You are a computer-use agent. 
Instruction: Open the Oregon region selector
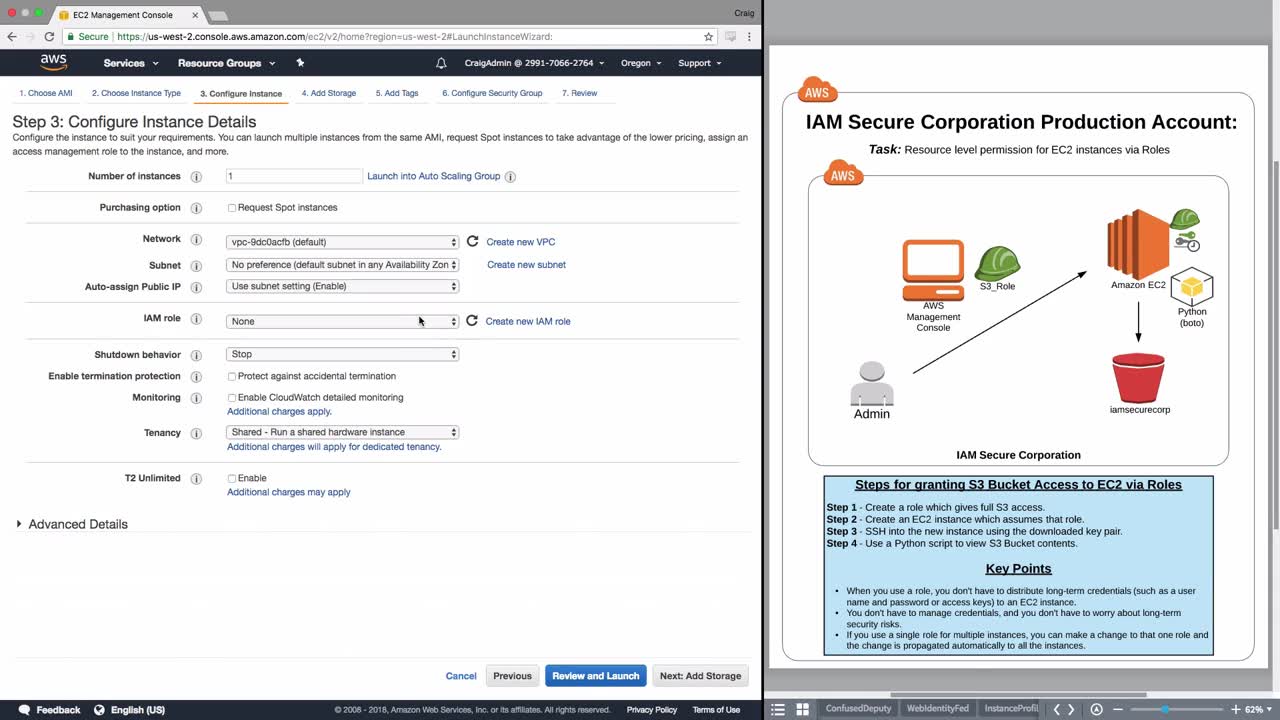click(641, 63)
